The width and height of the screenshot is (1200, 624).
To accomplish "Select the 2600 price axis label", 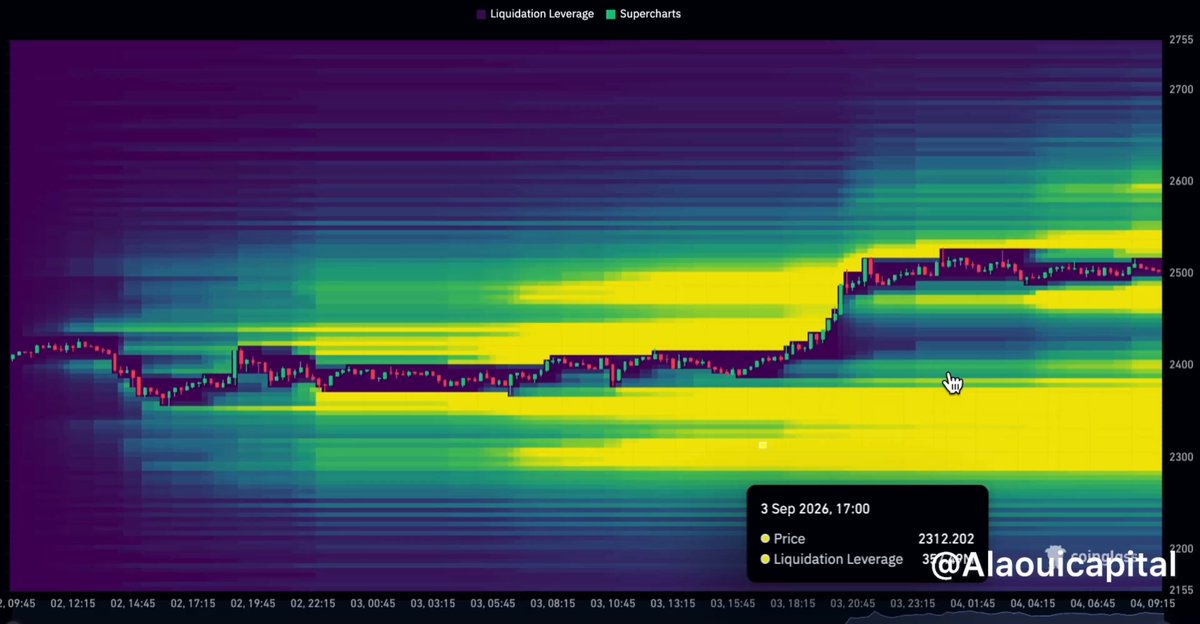I will [x=1181, y=181].
